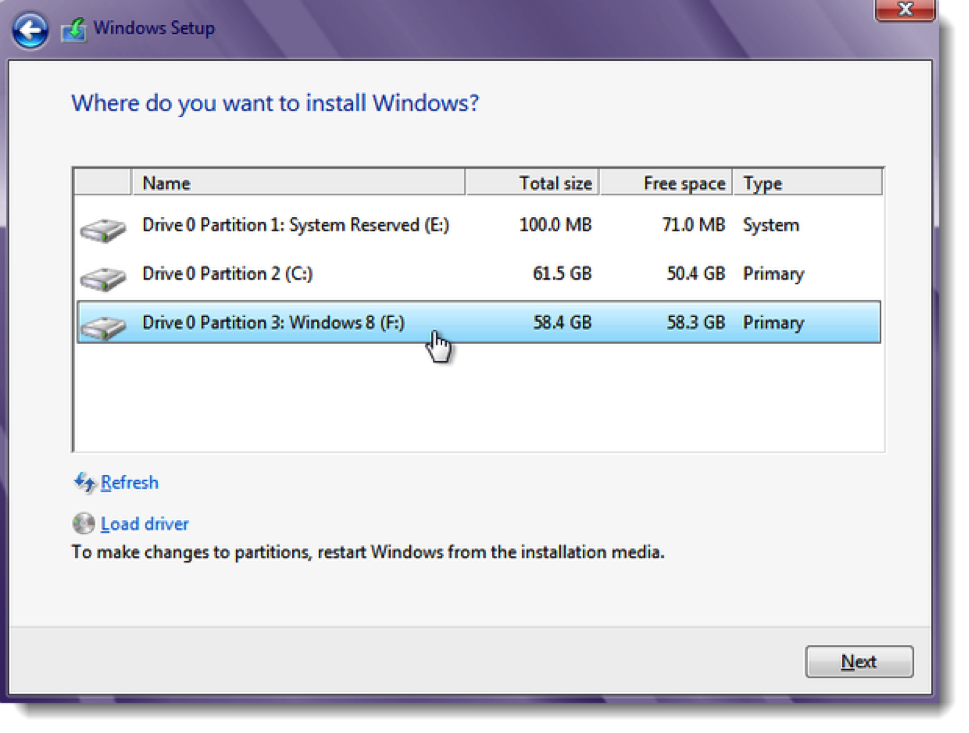969x733 pixels.
Task: Click the Load driver disc icon
Action: [x=83, y=523]
